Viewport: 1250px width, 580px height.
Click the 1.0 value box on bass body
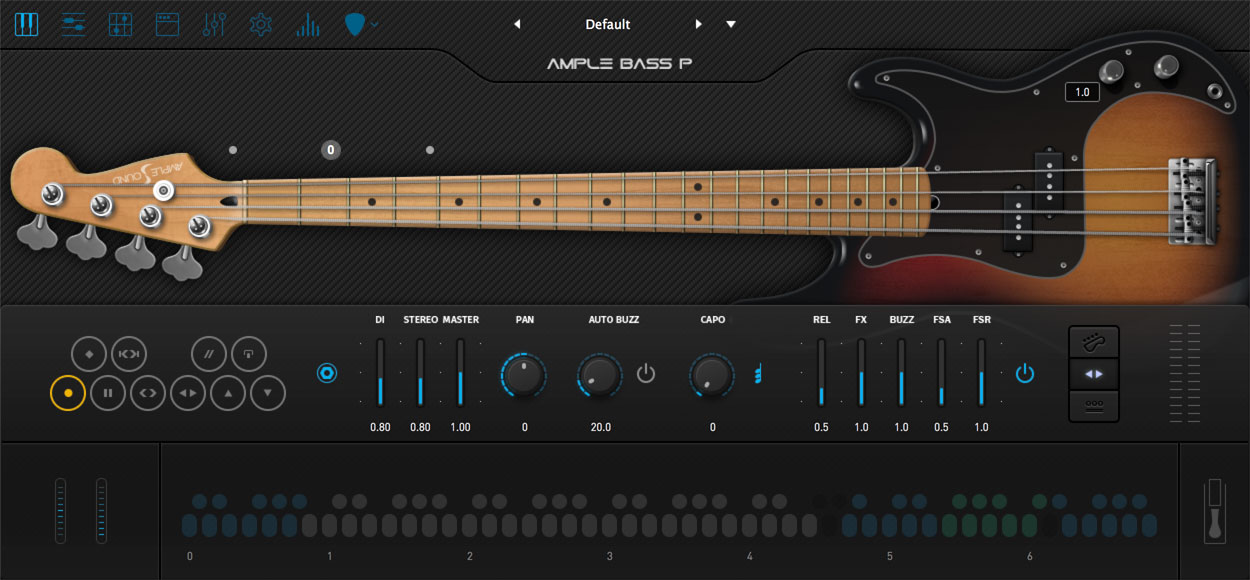pos(1082,92)
